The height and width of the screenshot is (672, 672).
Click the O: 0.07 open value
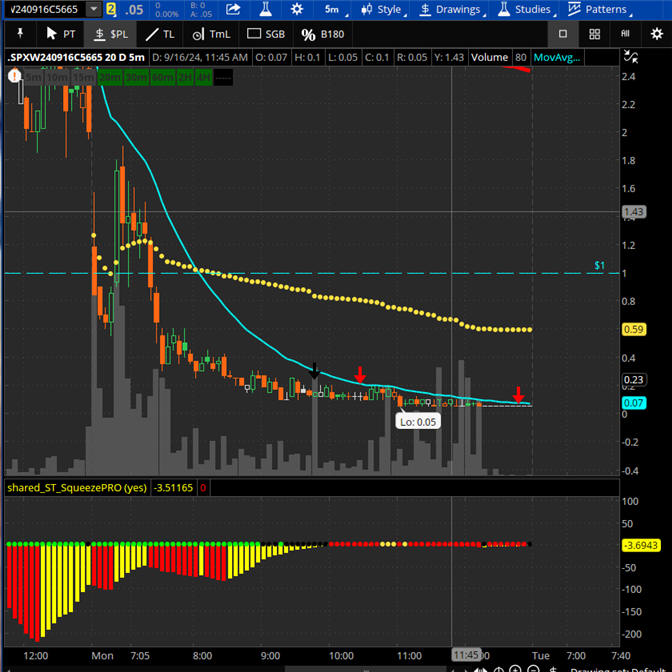click(271, 57)
